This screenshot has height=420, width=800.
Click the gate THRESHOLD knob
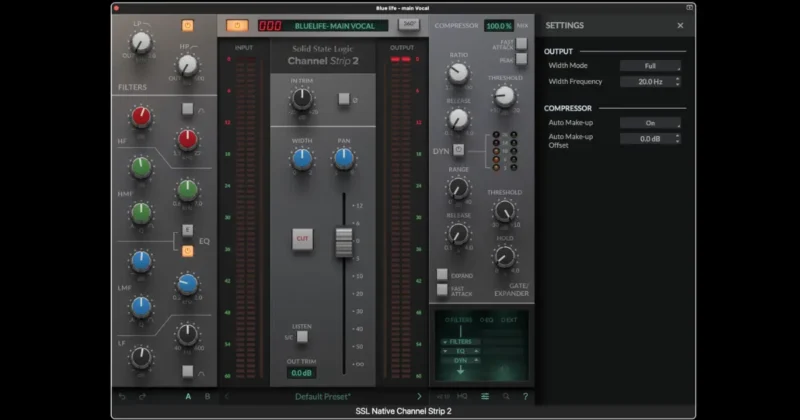(x=505, y=211)
